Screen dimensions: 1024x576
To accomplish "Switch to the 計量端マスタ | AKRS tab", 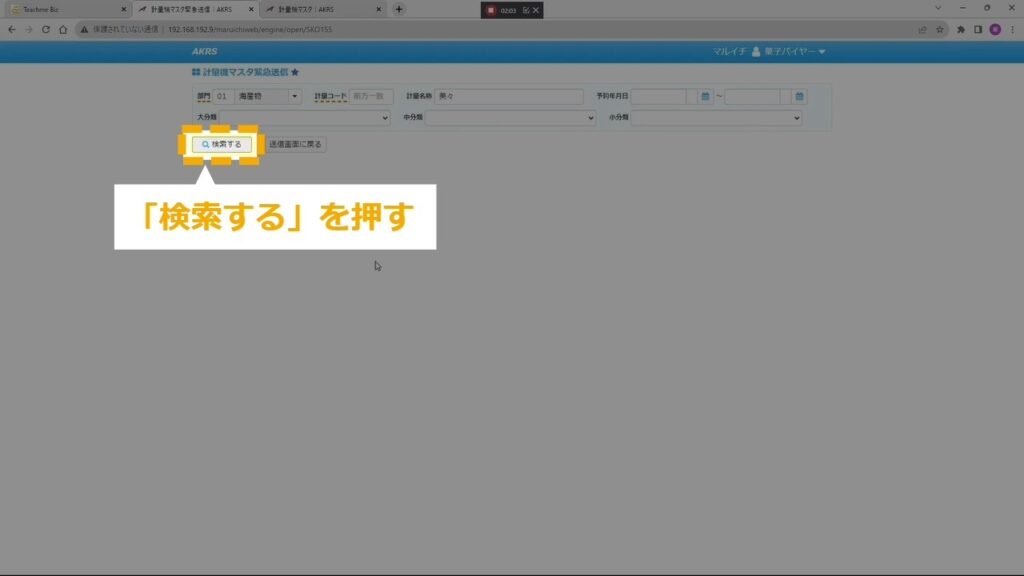I will pos(320,9).
